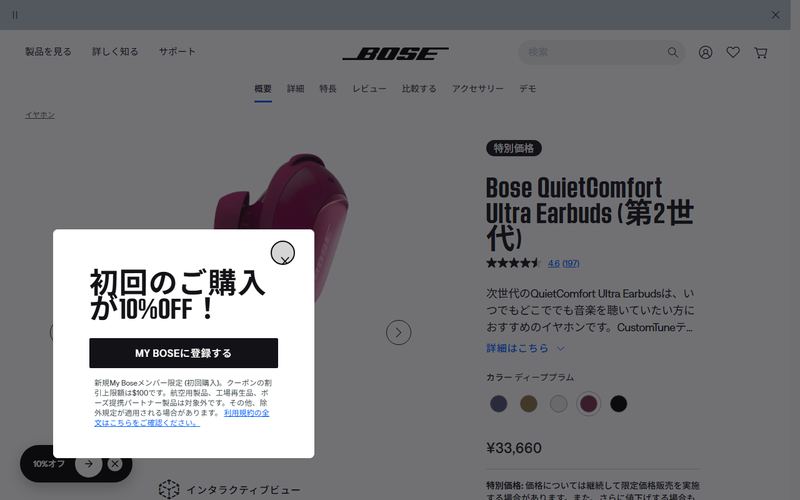Click the 3D cube icon
This screenshot has width=800, height=500.
[169, 489]
